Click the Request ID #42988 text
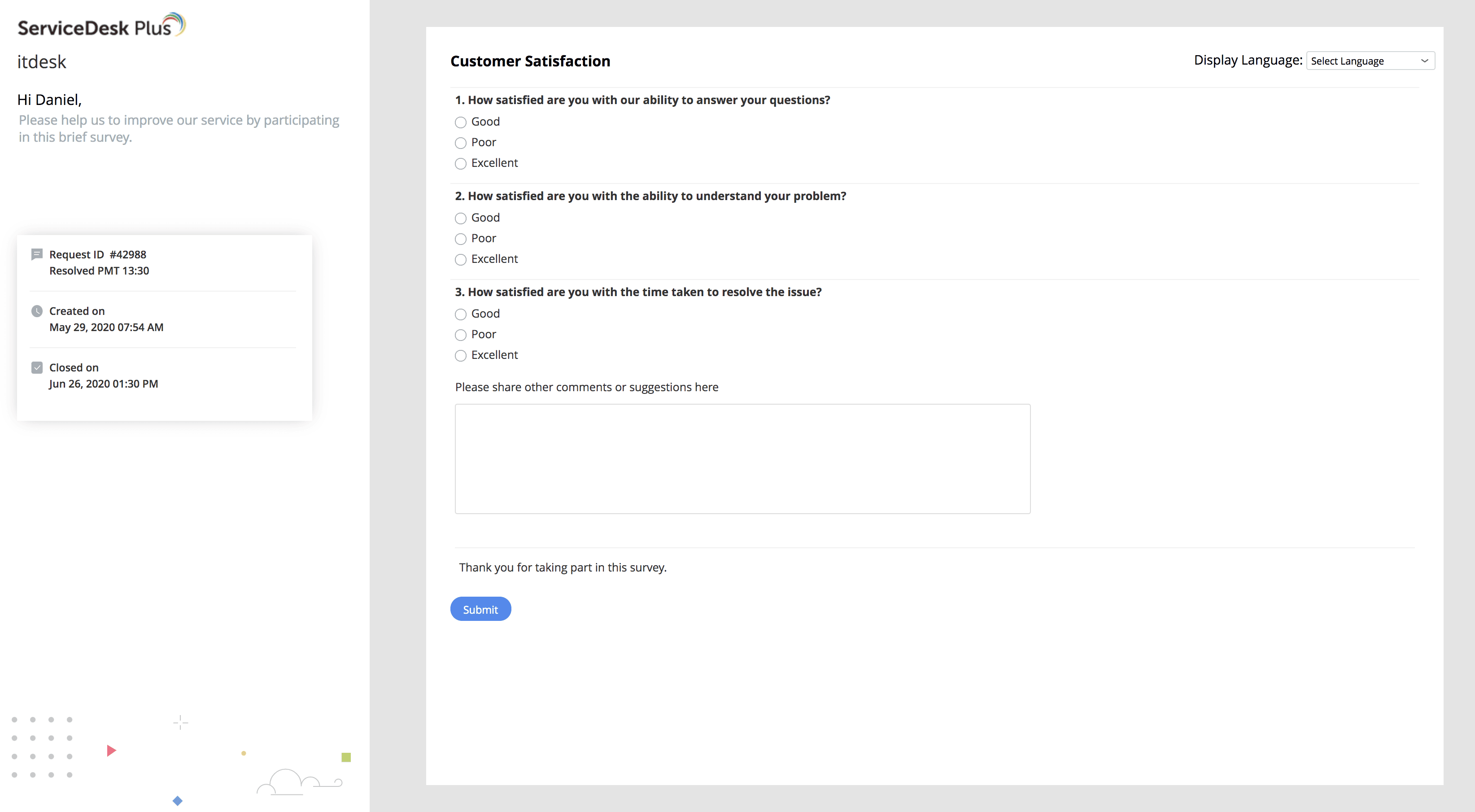 97,254
